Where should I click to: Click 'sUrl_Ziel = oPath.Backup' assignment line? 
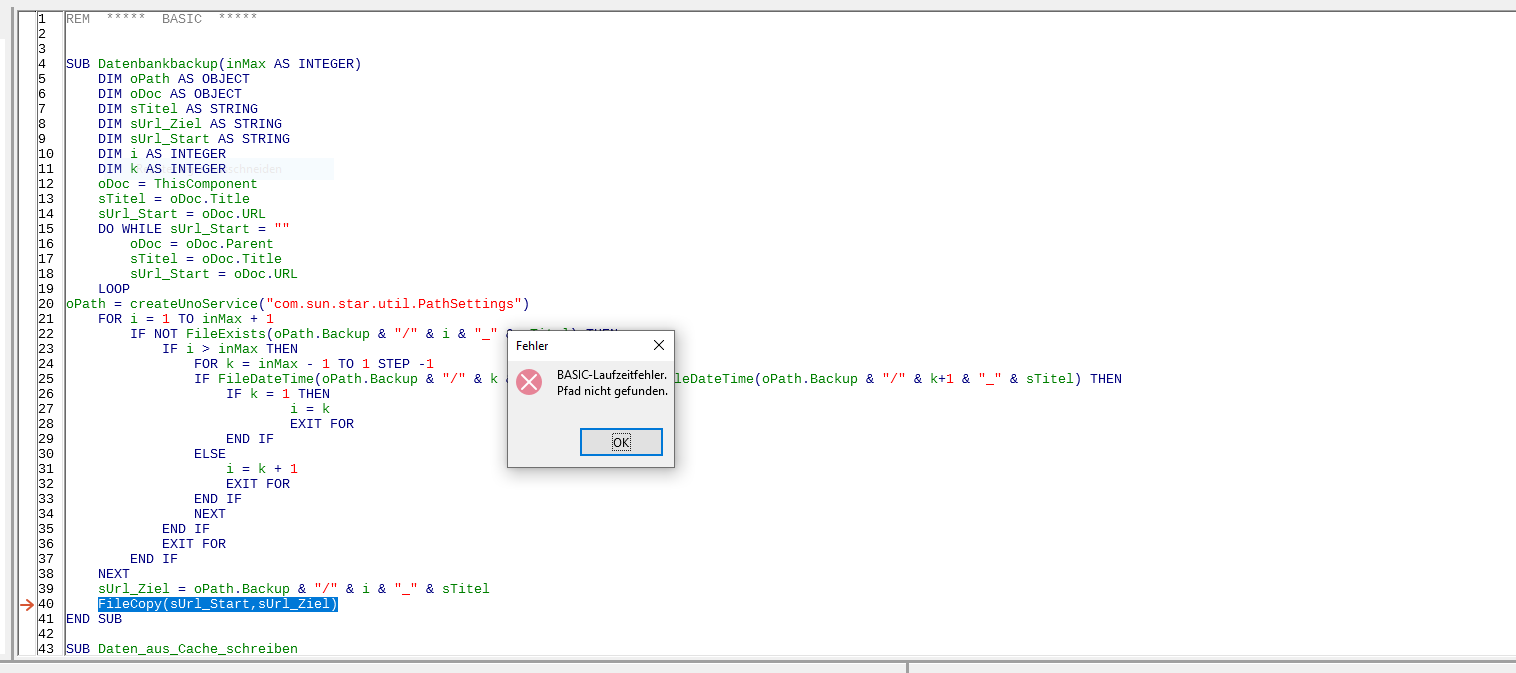294,589
